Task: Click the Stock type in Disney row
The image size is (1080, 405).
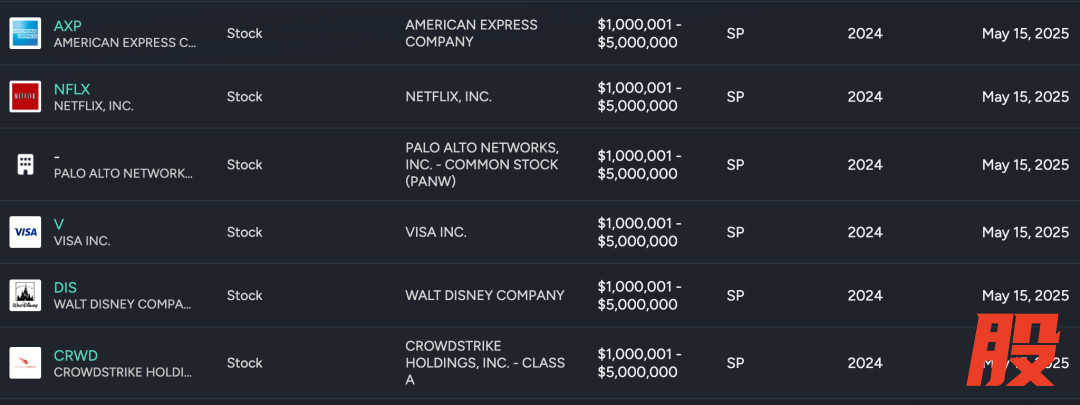Action: 244,295
